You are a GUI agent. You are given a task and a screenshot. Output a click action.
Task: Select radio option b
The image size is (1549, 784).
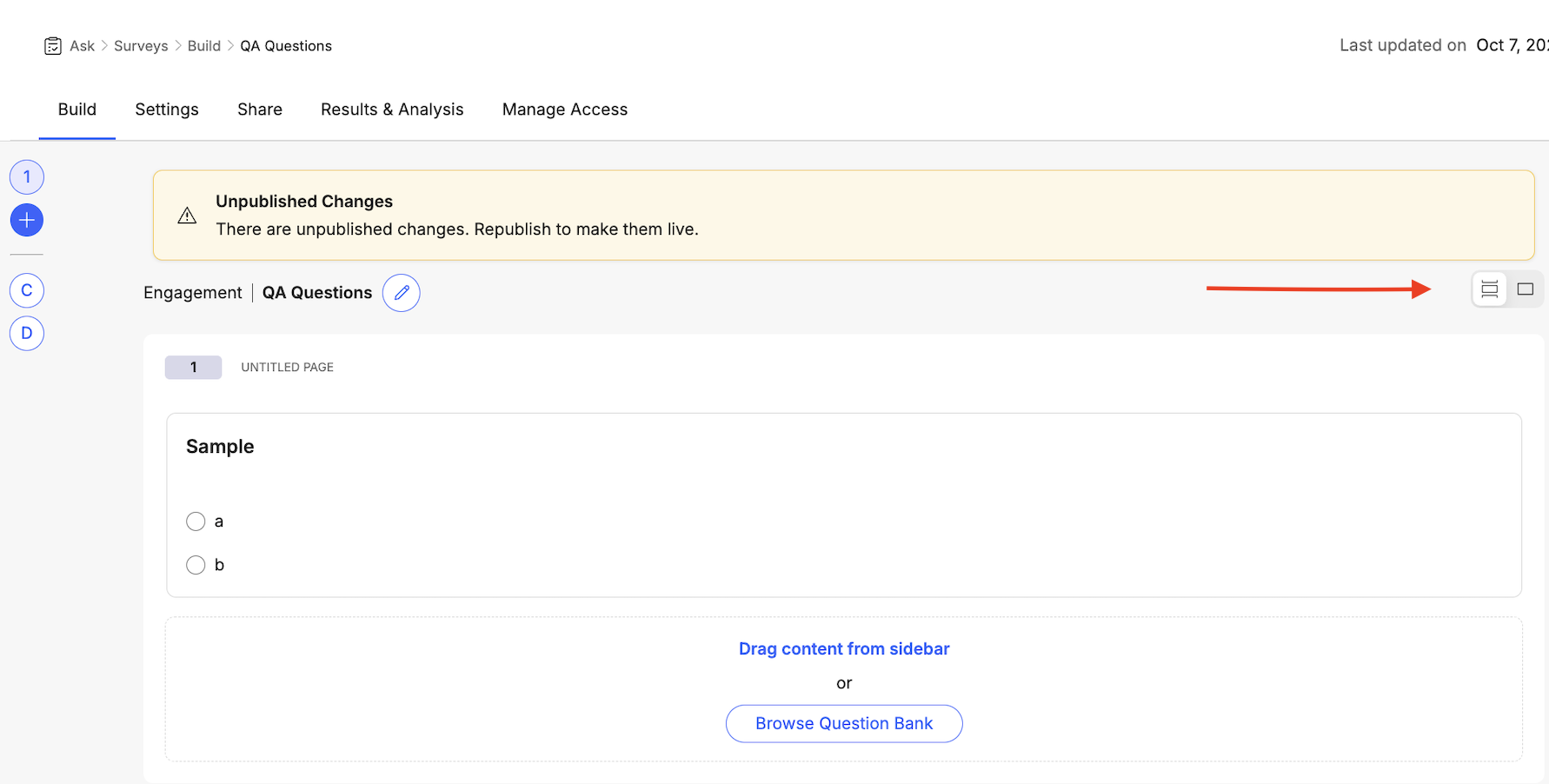(x=196, y=565)
